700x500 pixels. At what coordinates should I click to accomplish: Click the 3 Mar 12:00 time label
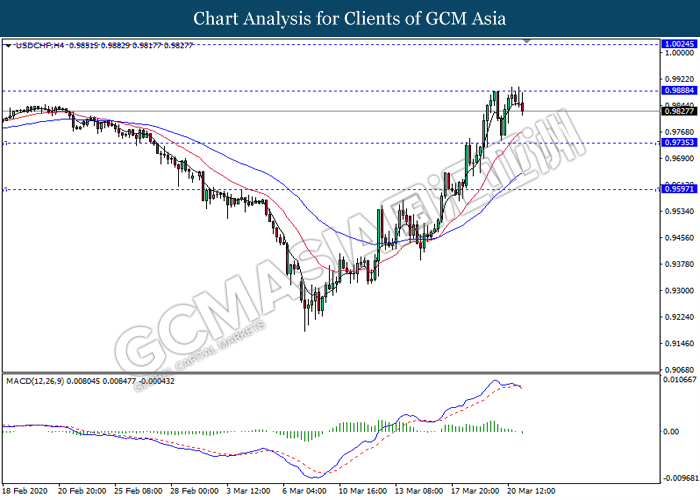click(249, 491)
